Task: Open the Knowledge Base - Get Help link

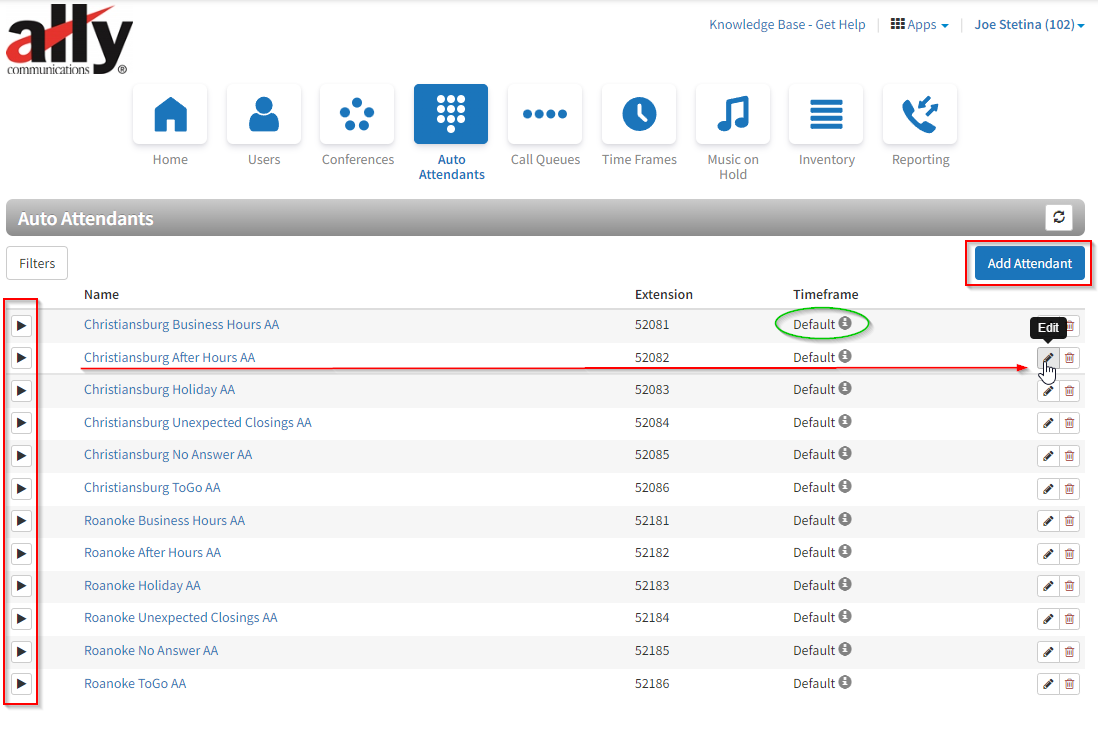Action: [x=787, y=25]
